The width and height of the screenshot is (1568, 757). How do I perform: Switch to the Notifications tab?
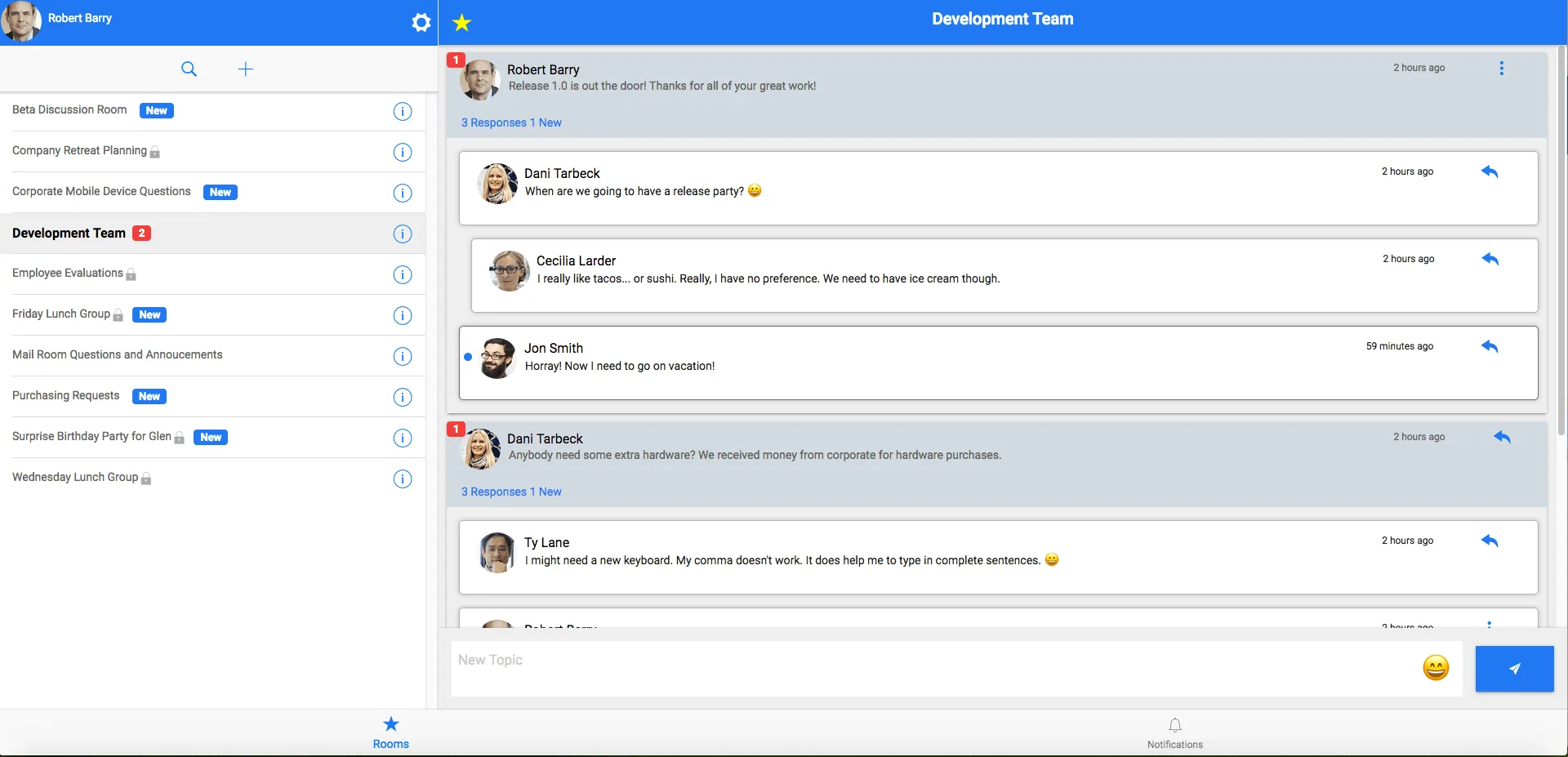[1174, 733]
